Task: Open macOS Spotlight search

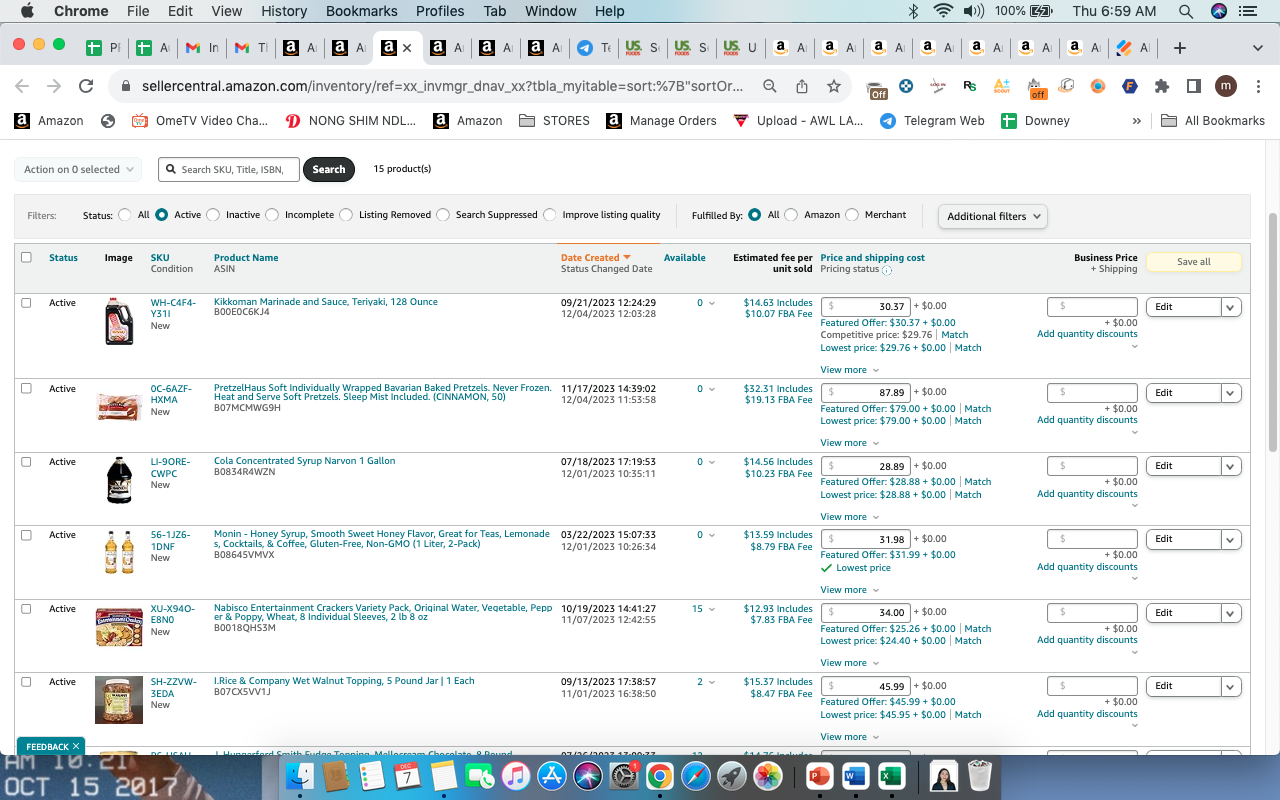Action: pyautogui.click(x=1186, y=11)
